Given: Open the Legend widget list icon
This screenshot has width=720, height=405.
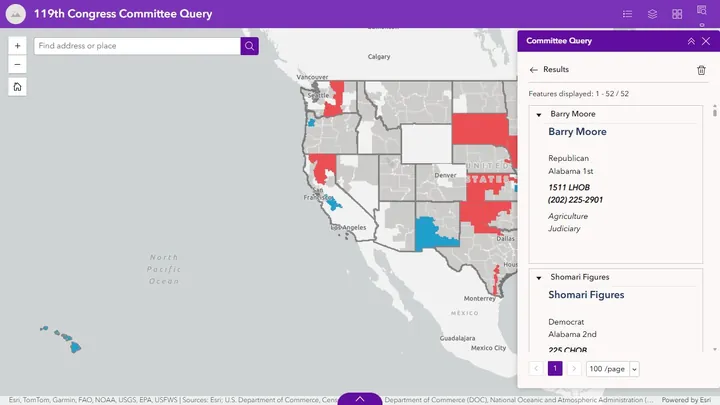Looking at the screenshot, I should pyautogui.click(x=627, y=14).
